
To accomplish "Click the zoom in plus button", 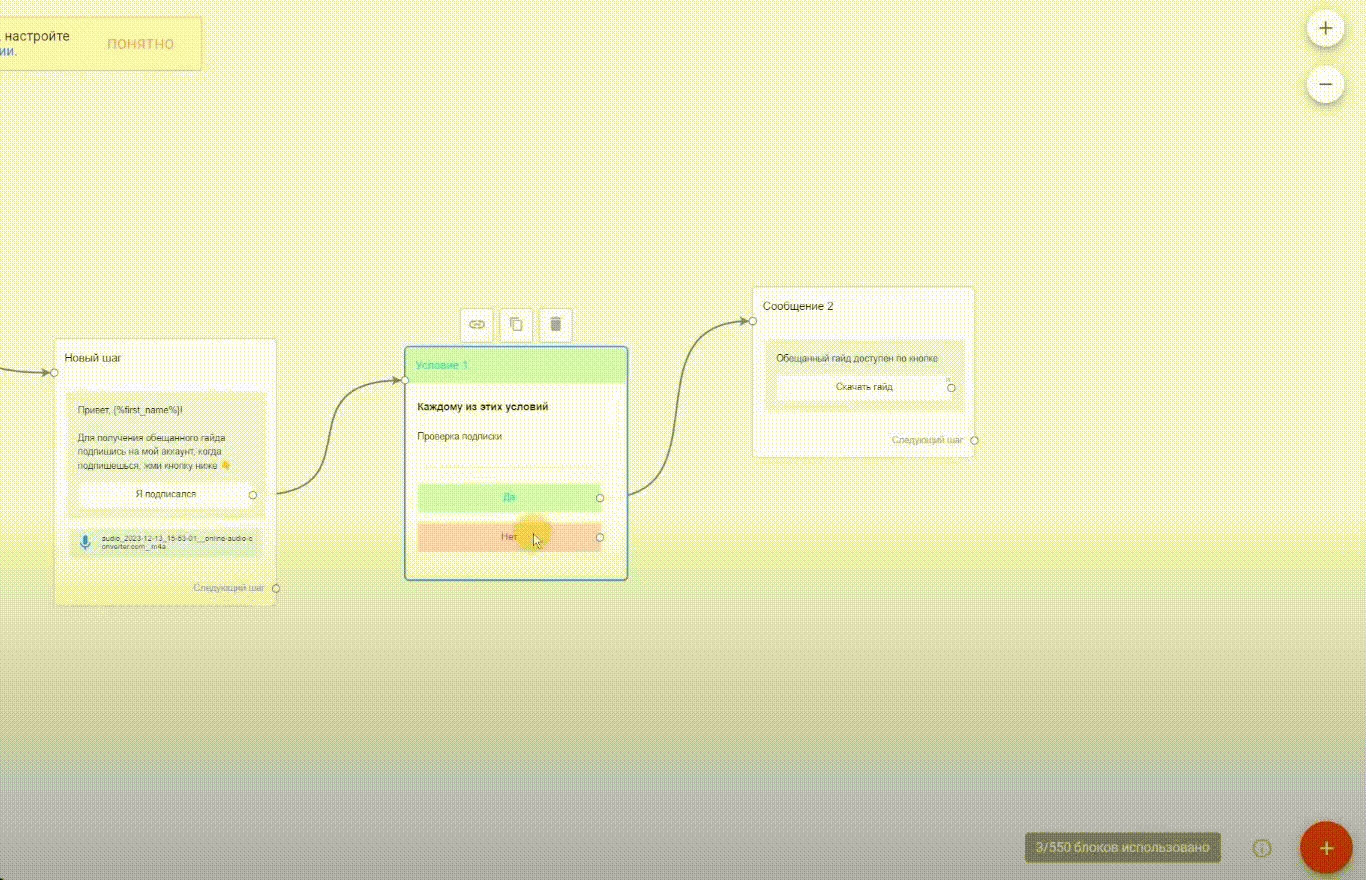I will pos(1325,29).
